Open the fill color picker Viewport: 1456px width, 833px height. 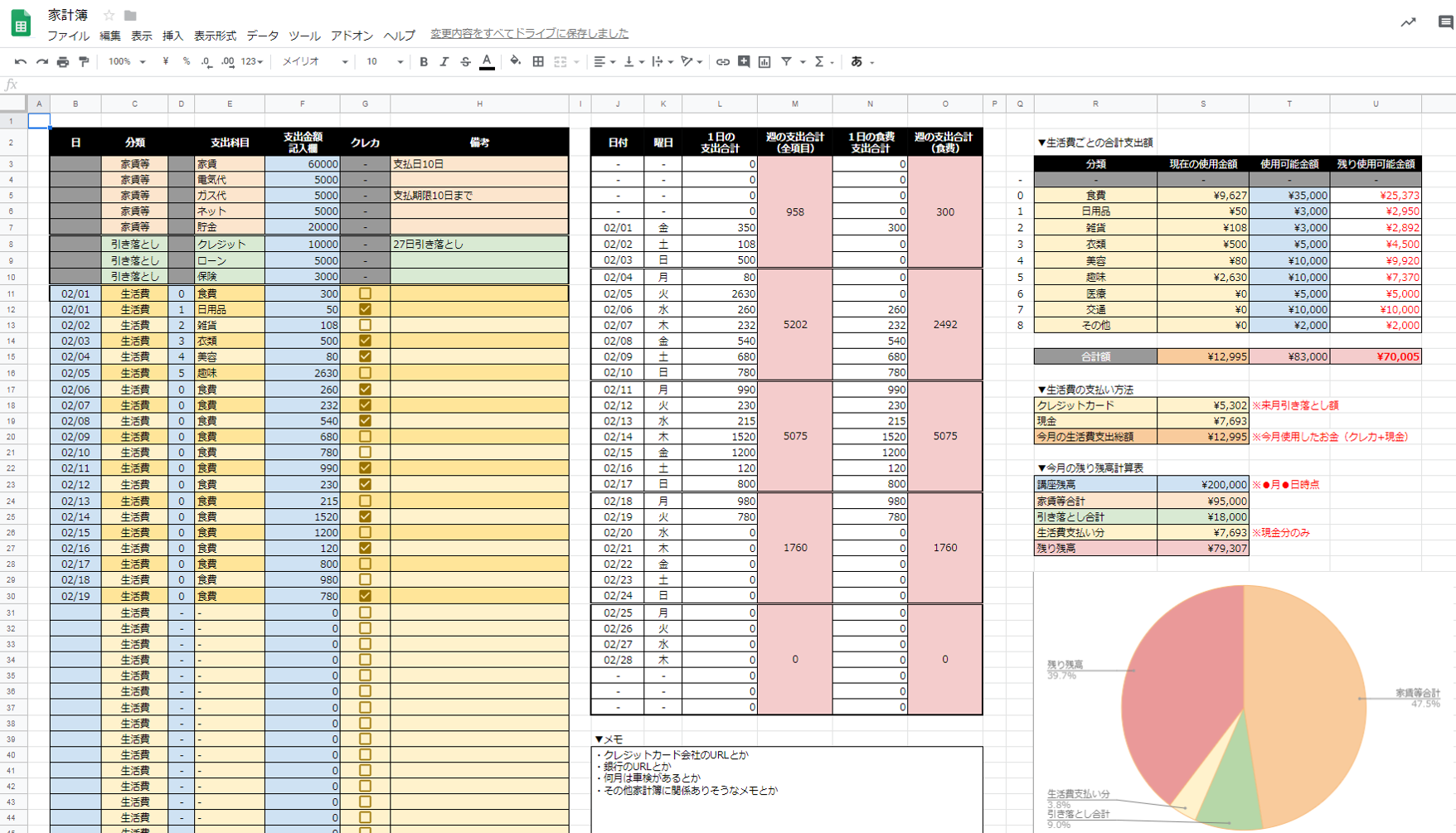pyautogui.click(x=516, y=62)
